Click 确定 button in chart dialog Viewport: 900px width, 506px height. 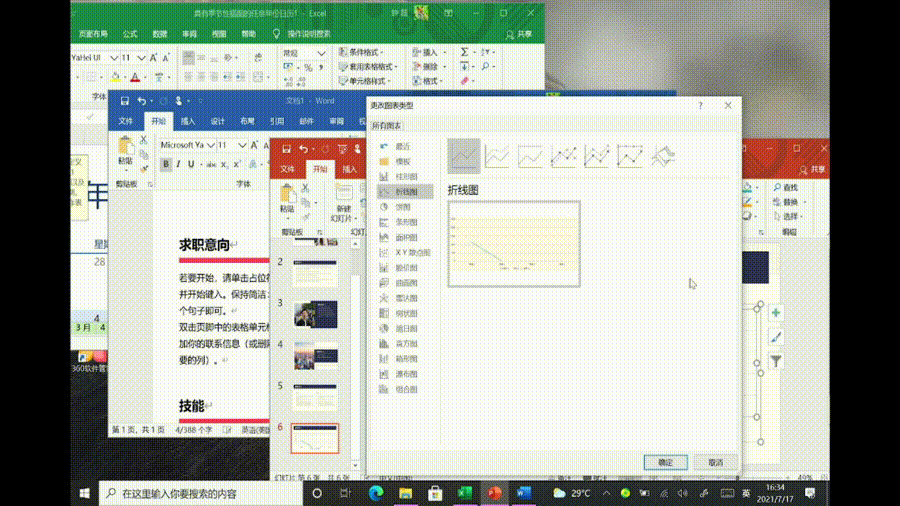pyautogui.click(x=665, y=462)
